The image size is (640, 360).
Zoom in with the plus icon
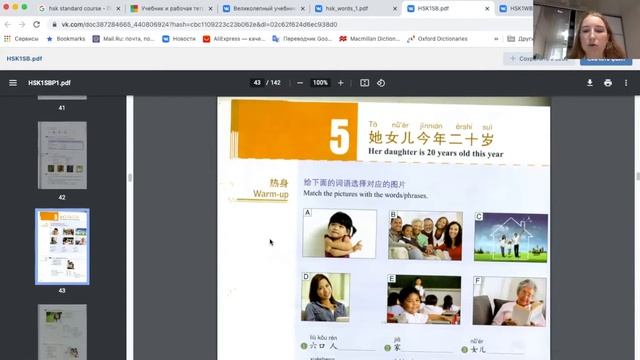(341, 83)
